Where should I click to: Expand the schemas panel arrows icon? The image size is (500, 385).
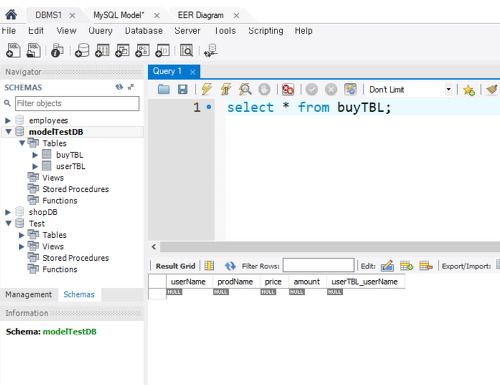coord(131,87)
